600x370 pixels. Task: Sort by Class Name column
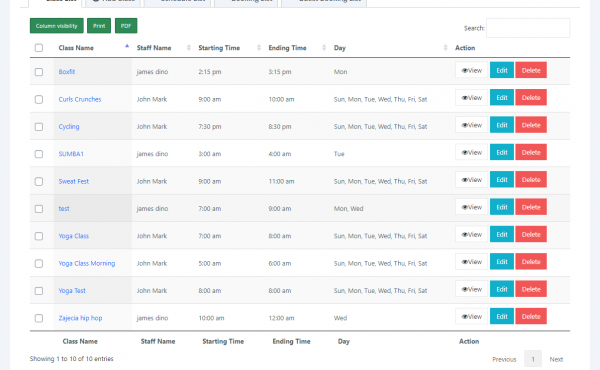pos(93,48)
